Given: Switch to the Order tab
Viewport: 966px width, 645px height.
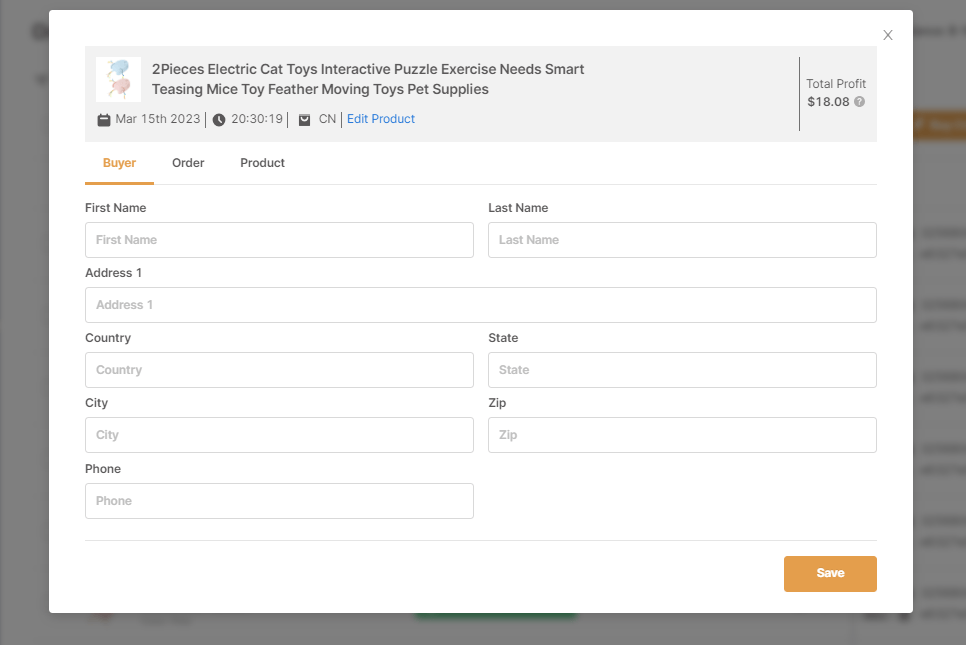Looking at the screenshot, I should tap(188, 162).
